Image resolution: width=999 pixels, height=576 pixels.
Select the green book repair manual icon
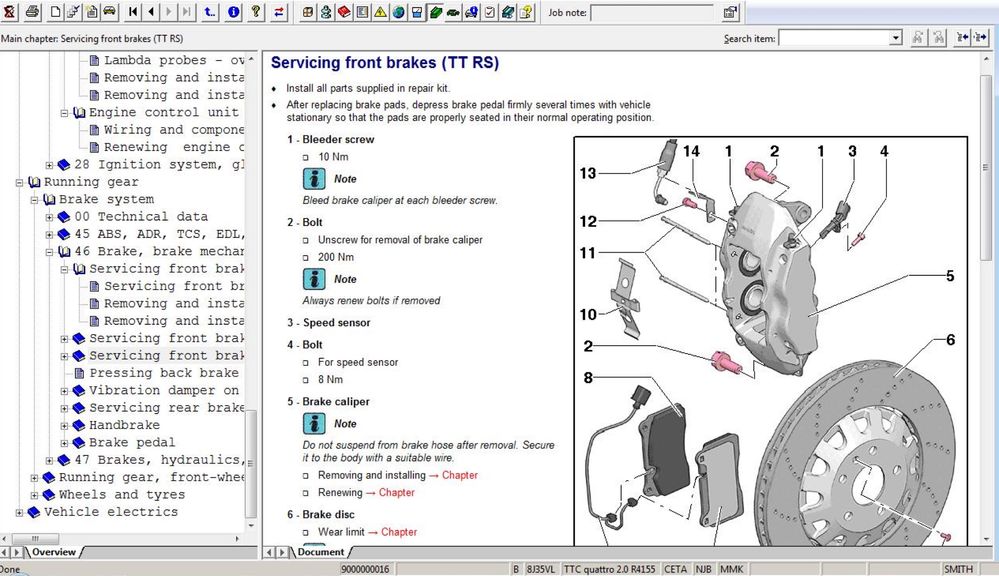[435, 11]
